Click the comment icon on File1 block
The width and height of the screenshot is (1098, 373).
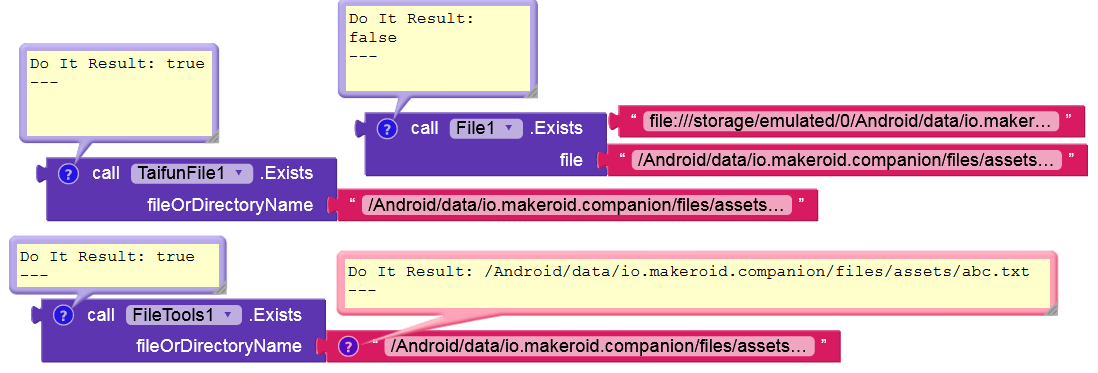click(x=387, y=129)
